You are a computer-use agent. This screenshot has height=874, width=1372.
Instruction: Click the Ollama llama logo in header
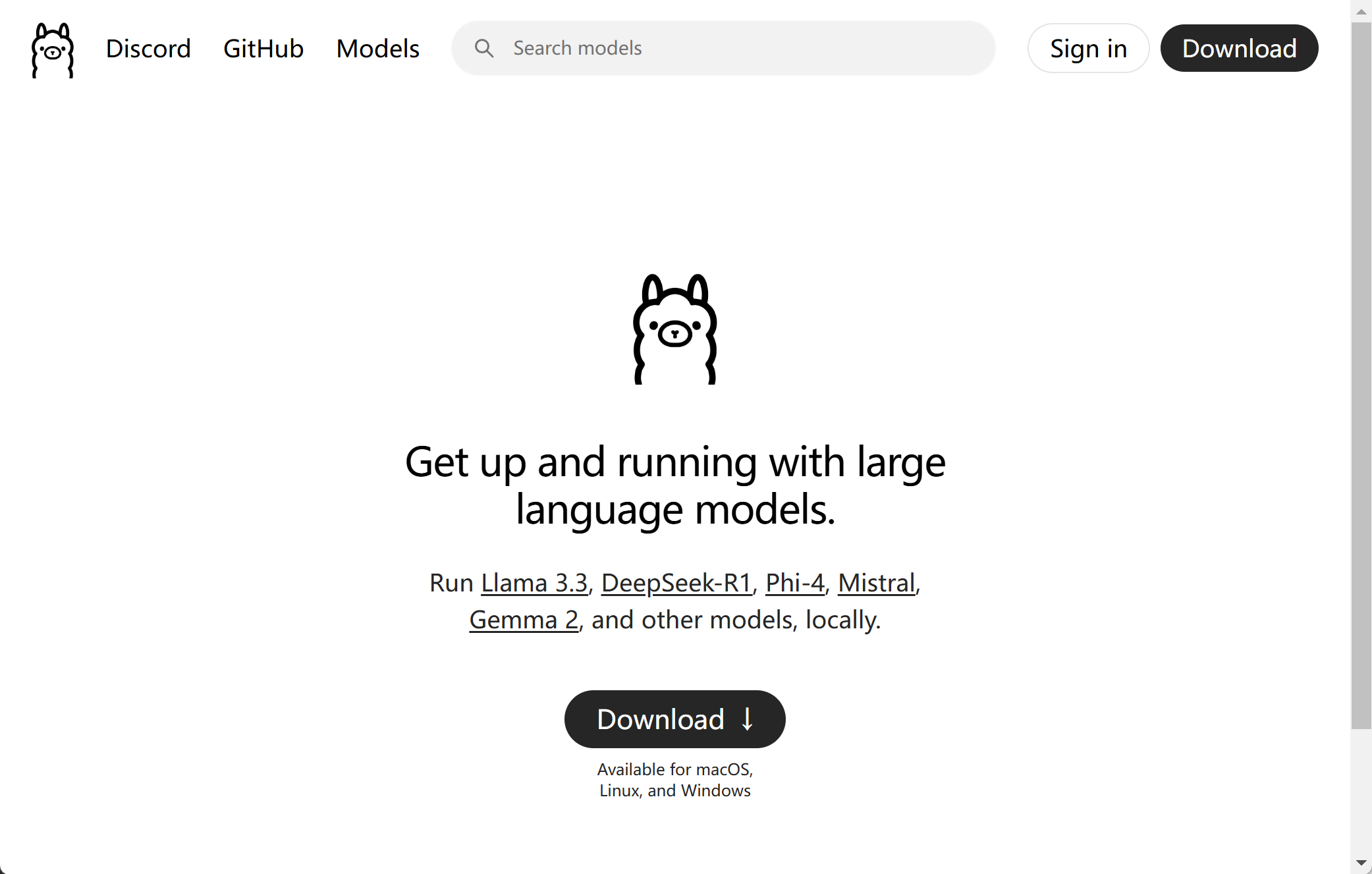(53, 50)
